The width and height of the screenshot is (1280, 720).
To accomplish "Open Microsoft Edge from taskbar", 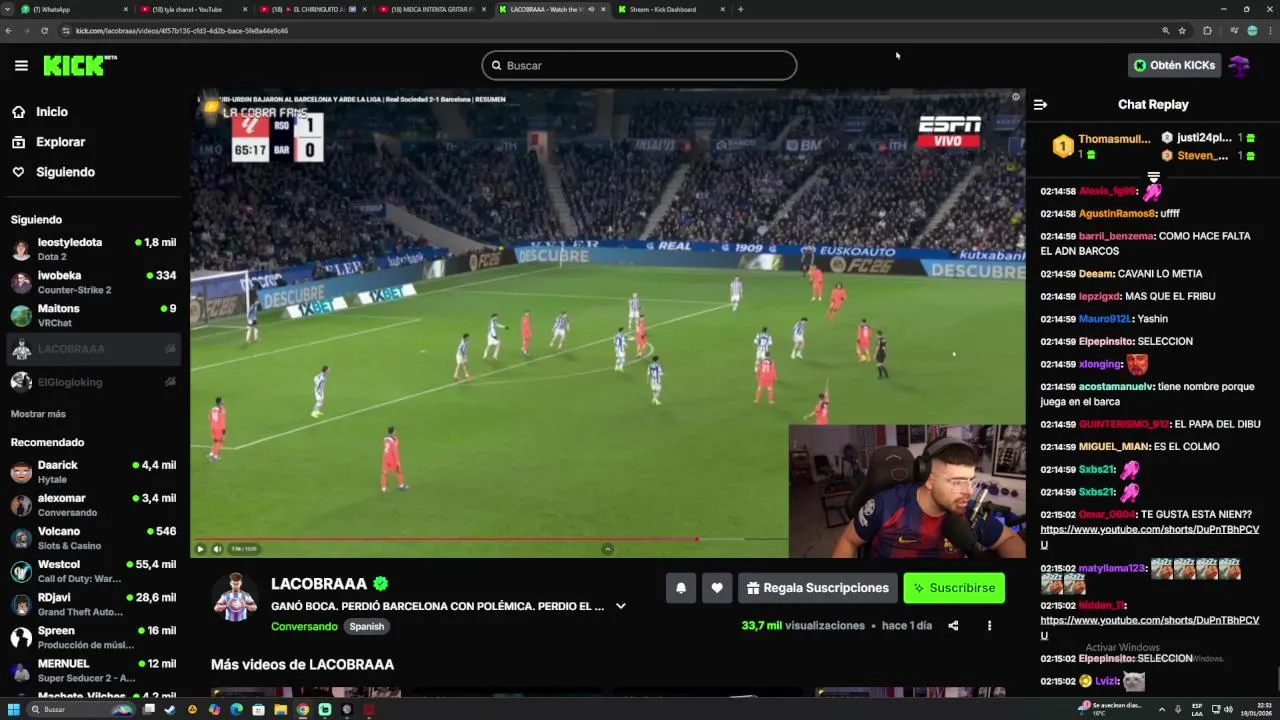I will click(x=236, y=710).
